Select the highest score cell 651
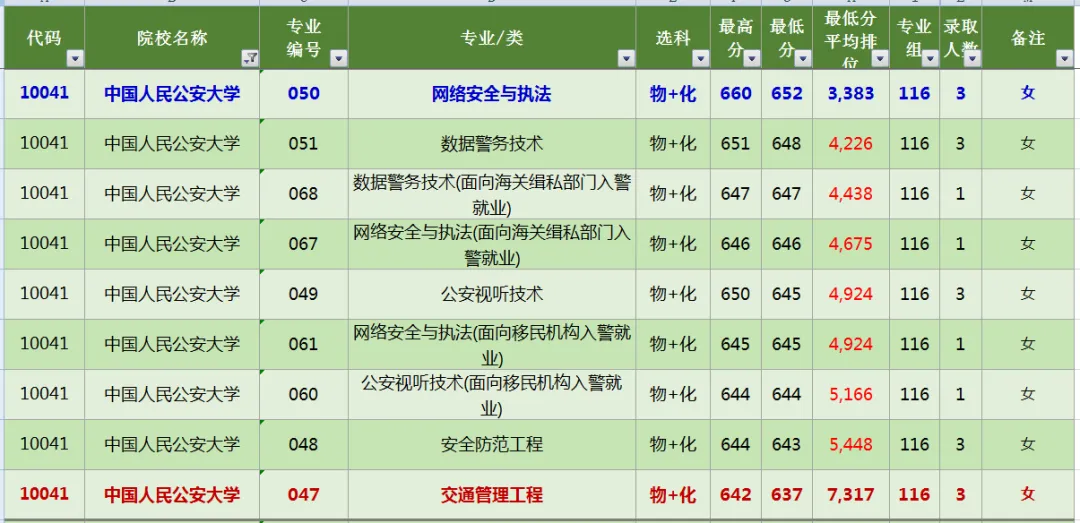The image size is (1080, 523). 735,143
